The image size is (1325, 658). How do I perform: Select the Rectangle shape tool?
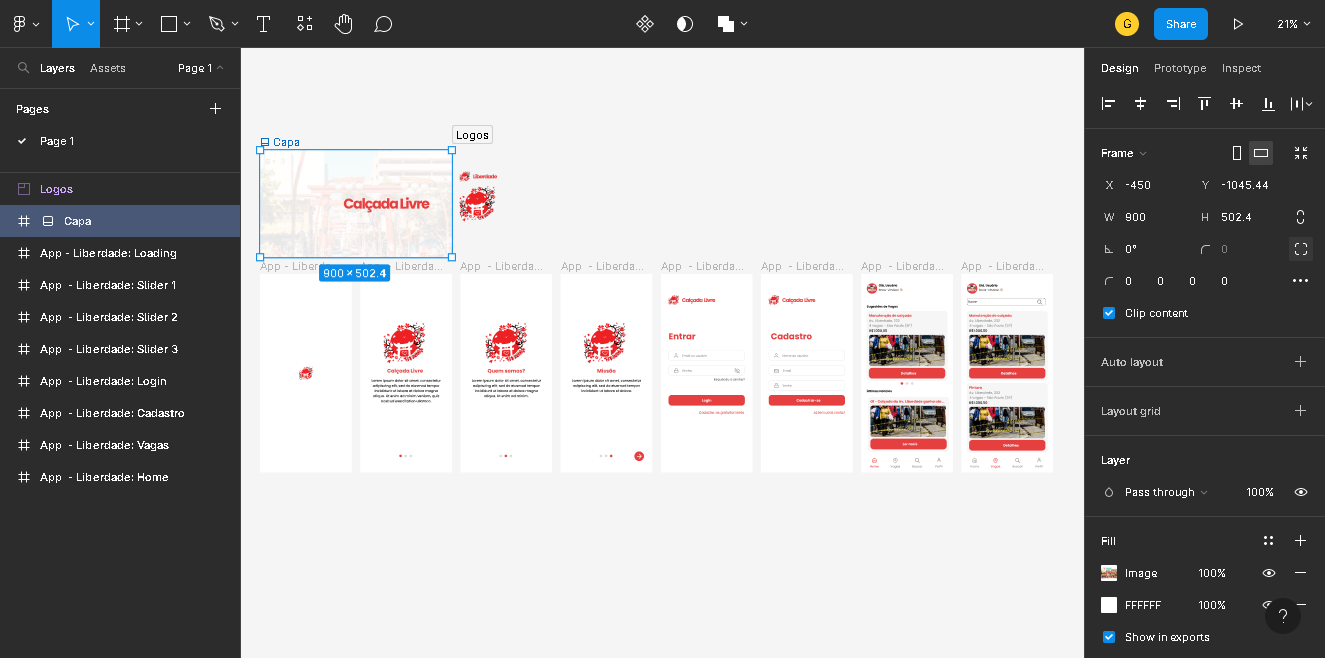169,24
